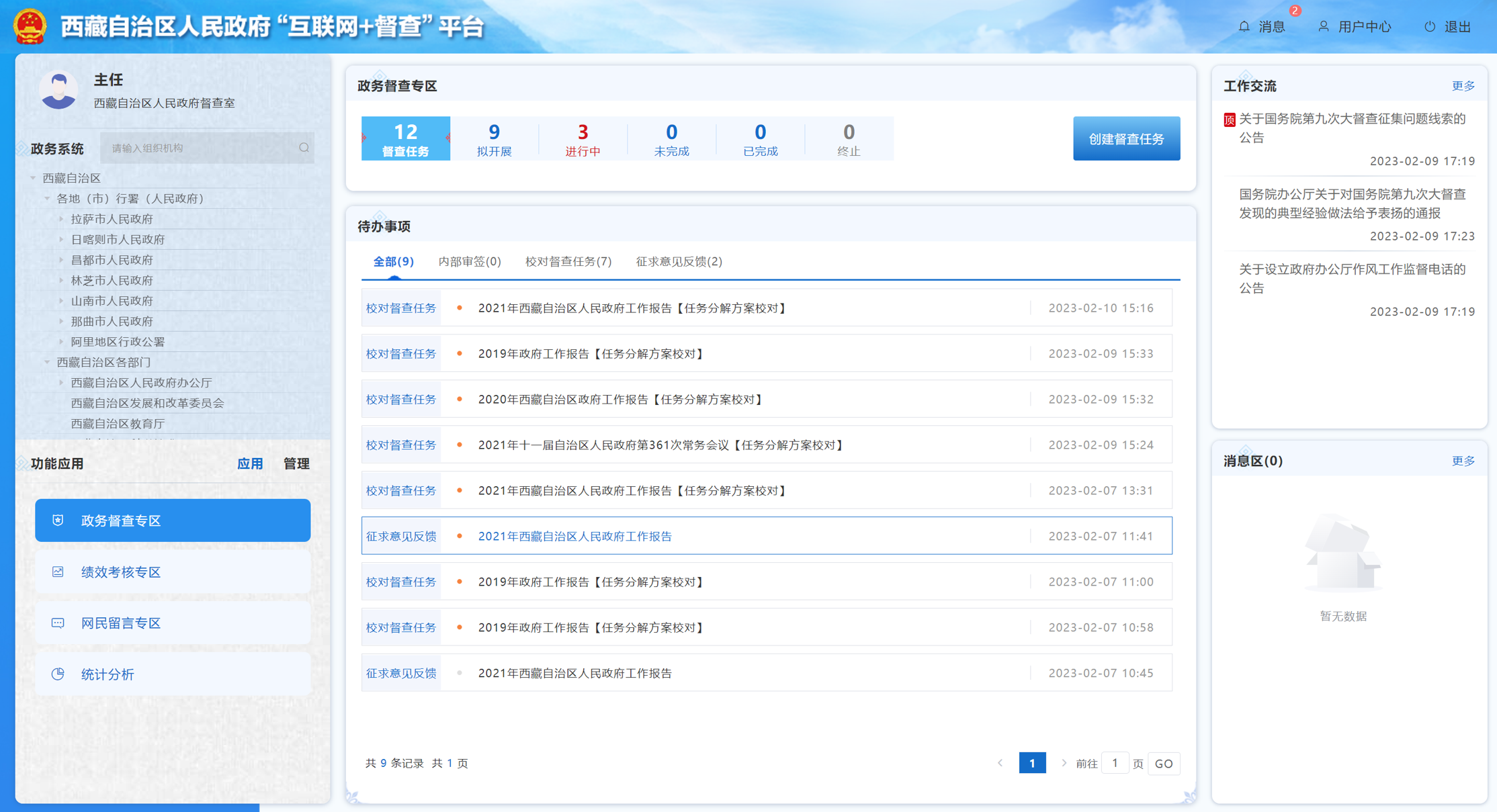Click the power icon to log out
Image resolution: width=1497 pixels, height=812 pixels.
1430,27
